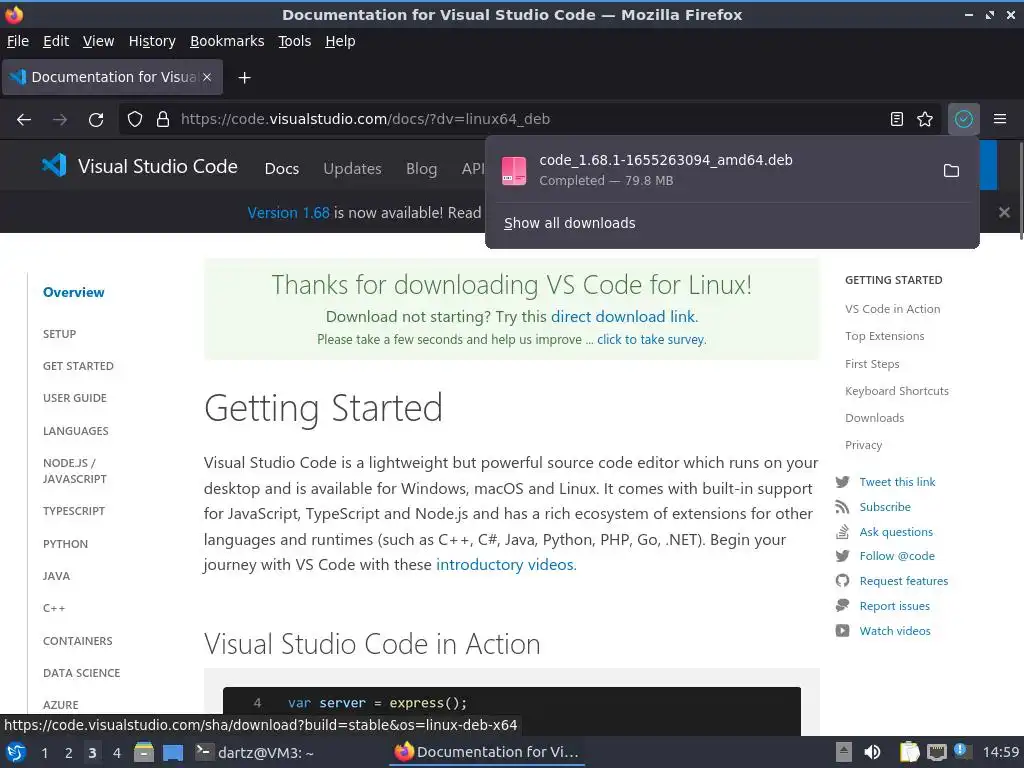
Task: Click the Version 1.68 link
Action: point(289,213)
